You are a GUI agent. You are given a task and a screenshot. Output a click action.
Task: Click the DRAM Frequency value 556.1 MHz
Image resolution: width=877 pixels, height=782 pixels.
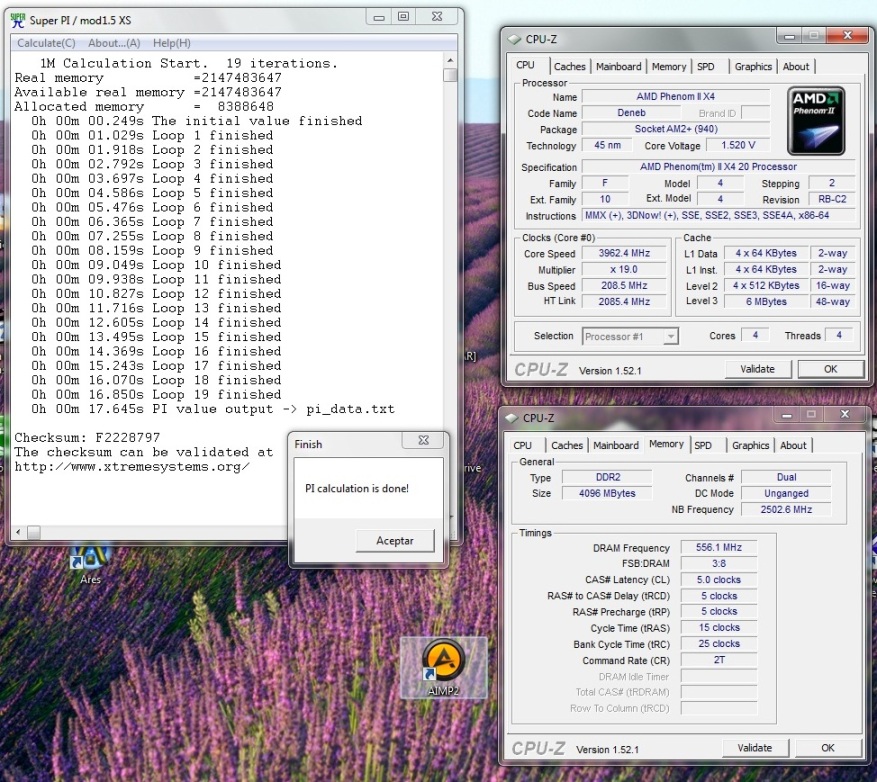(719, 548)
